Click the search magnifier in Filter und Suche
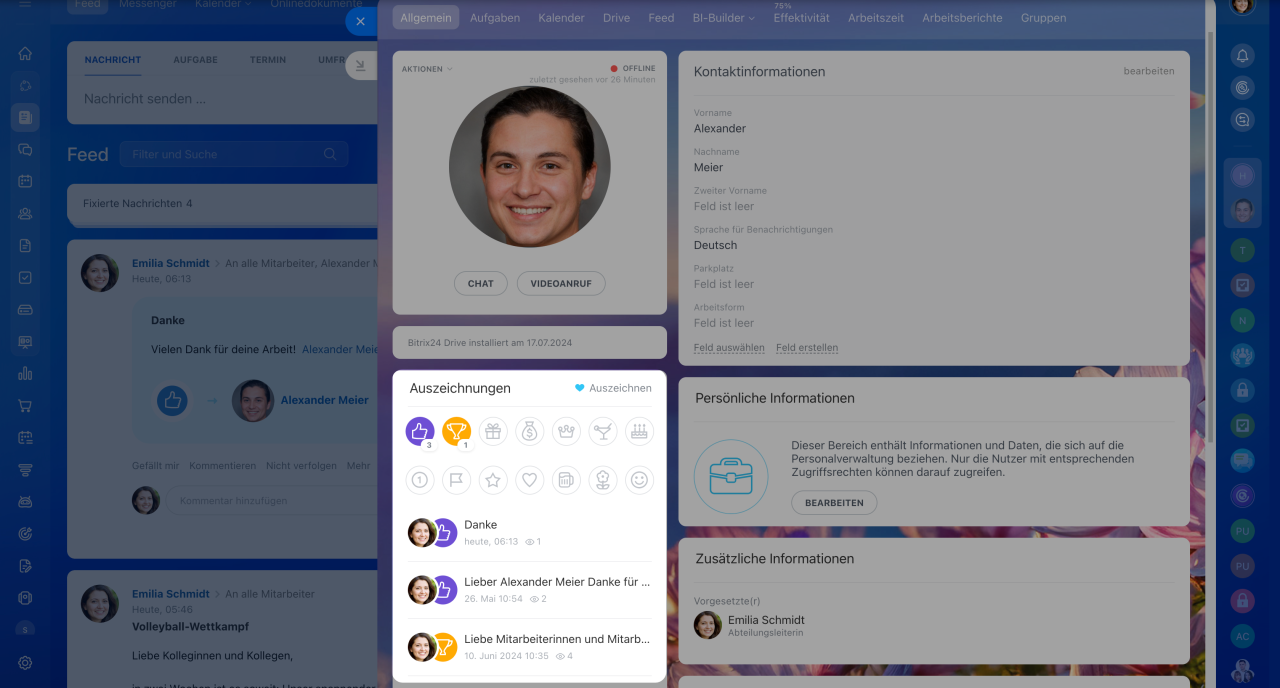Screen dimensions: 1280x688 330,154
